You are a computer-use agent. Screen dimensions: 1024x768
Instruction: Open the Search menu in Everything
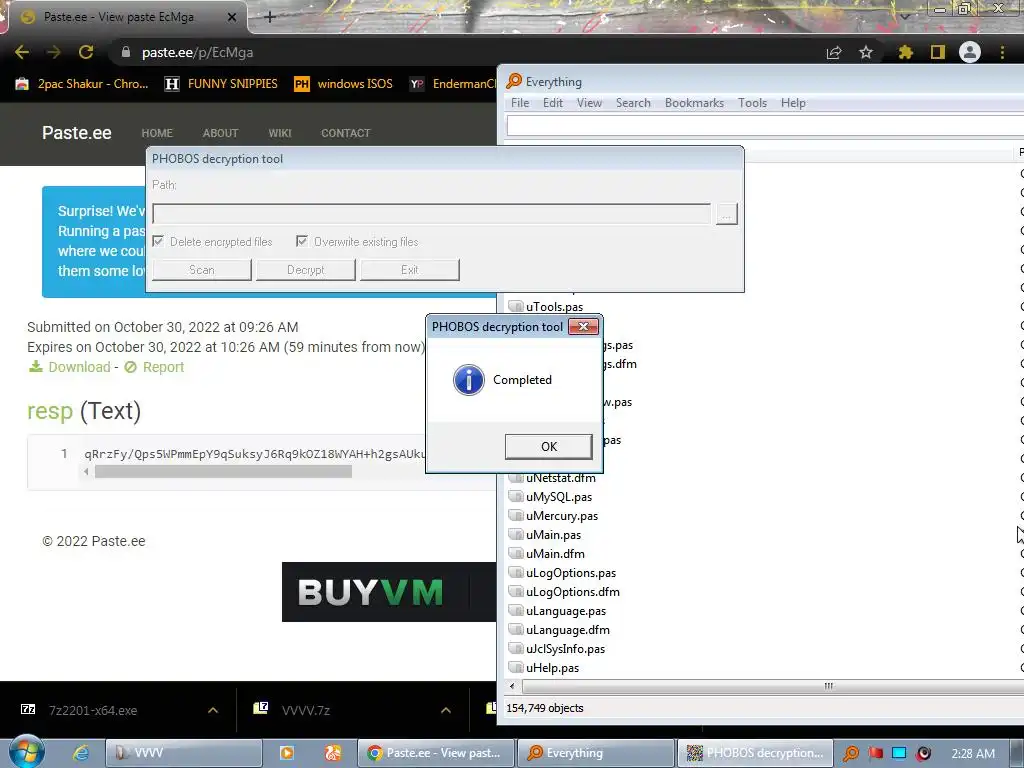[x=633, y=103]
